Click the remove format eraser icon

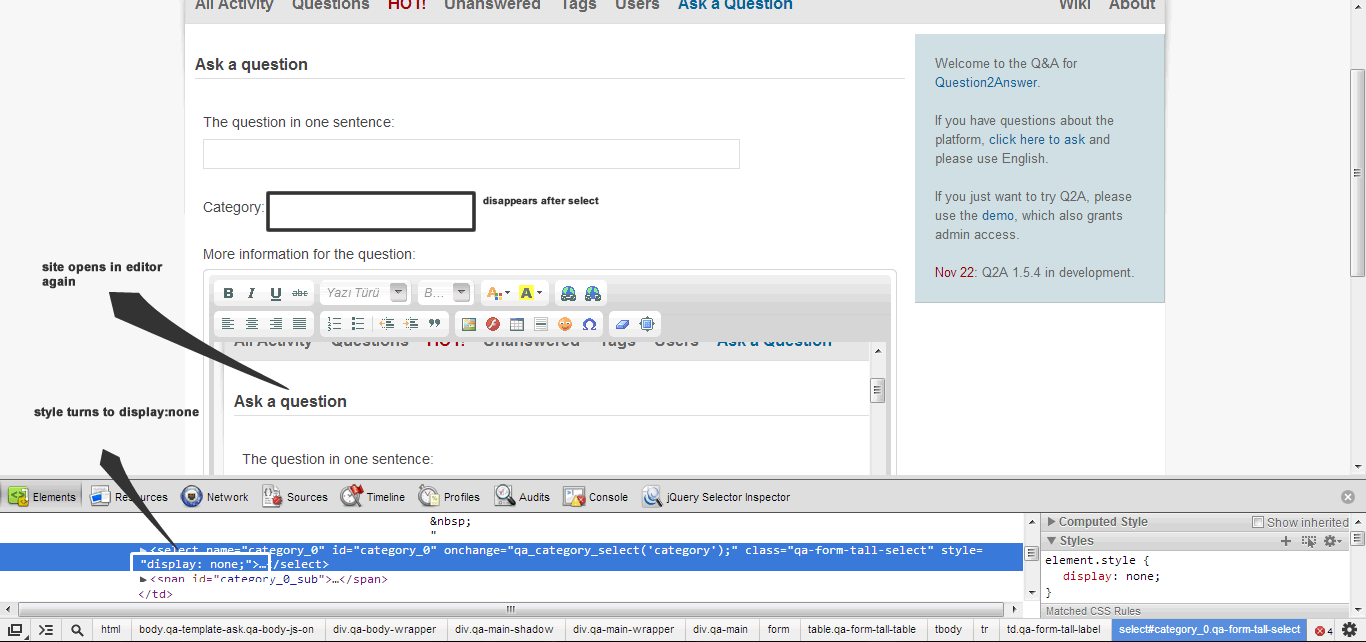tap(622, 324)
